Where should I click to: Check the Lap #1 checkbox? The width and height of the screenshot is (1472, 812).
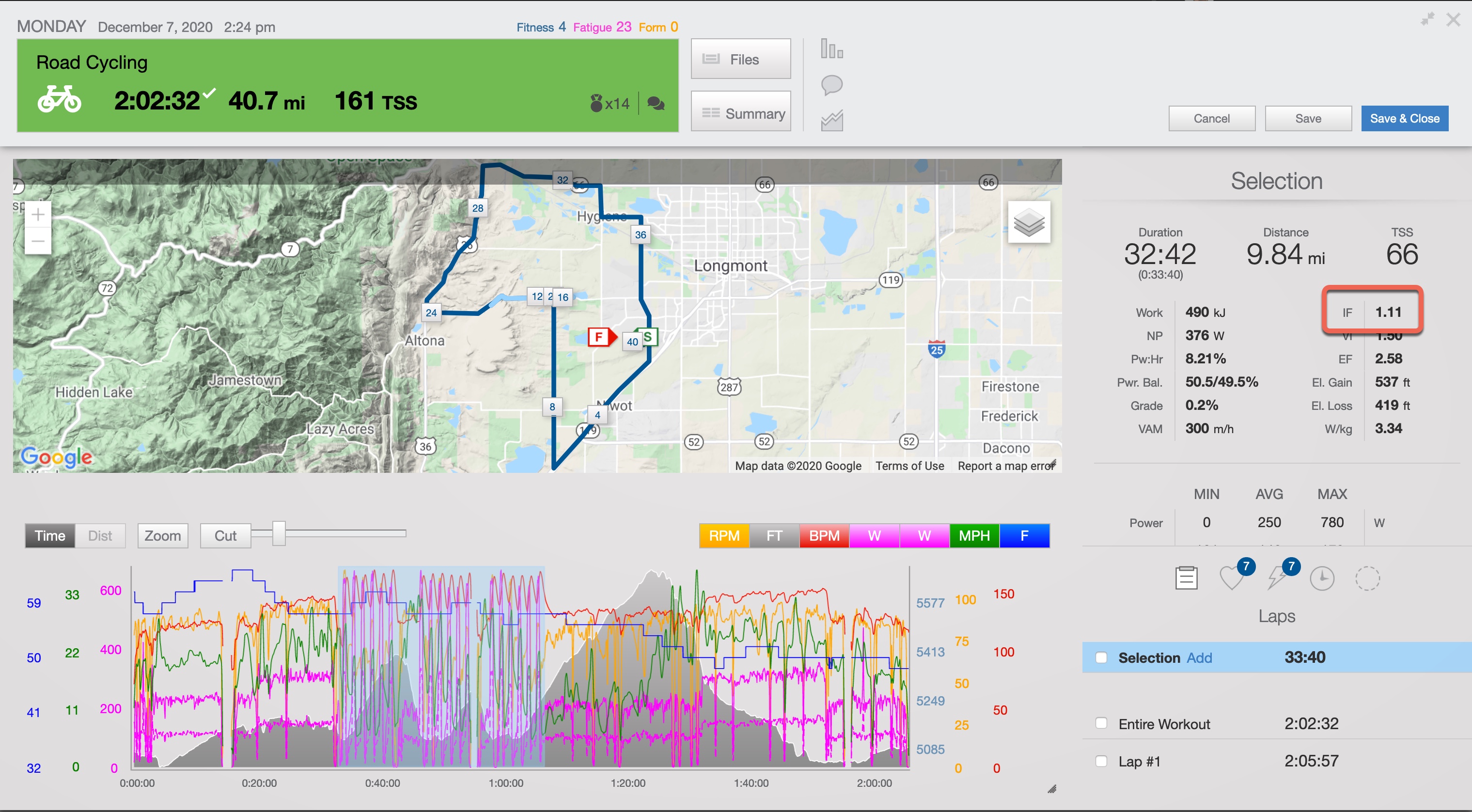[x=1101, y=761]
